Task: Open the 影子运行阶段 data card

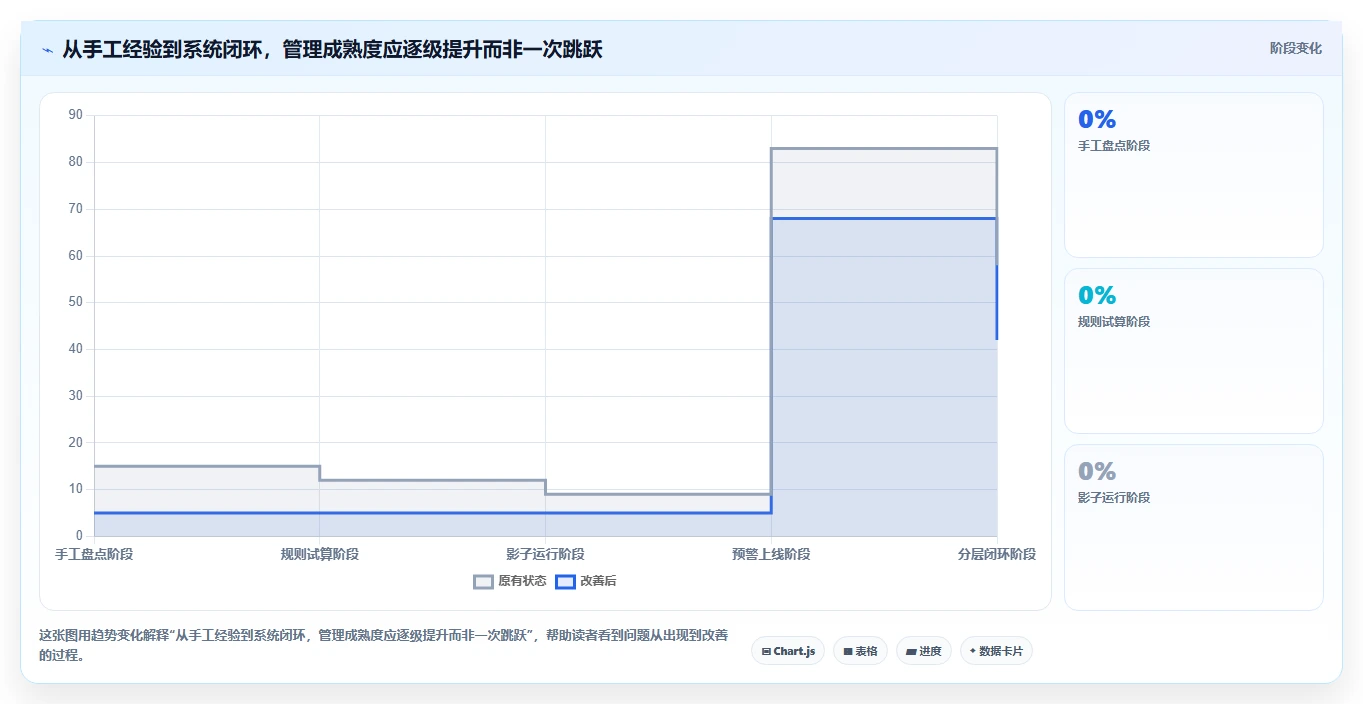Action: 1194,527
